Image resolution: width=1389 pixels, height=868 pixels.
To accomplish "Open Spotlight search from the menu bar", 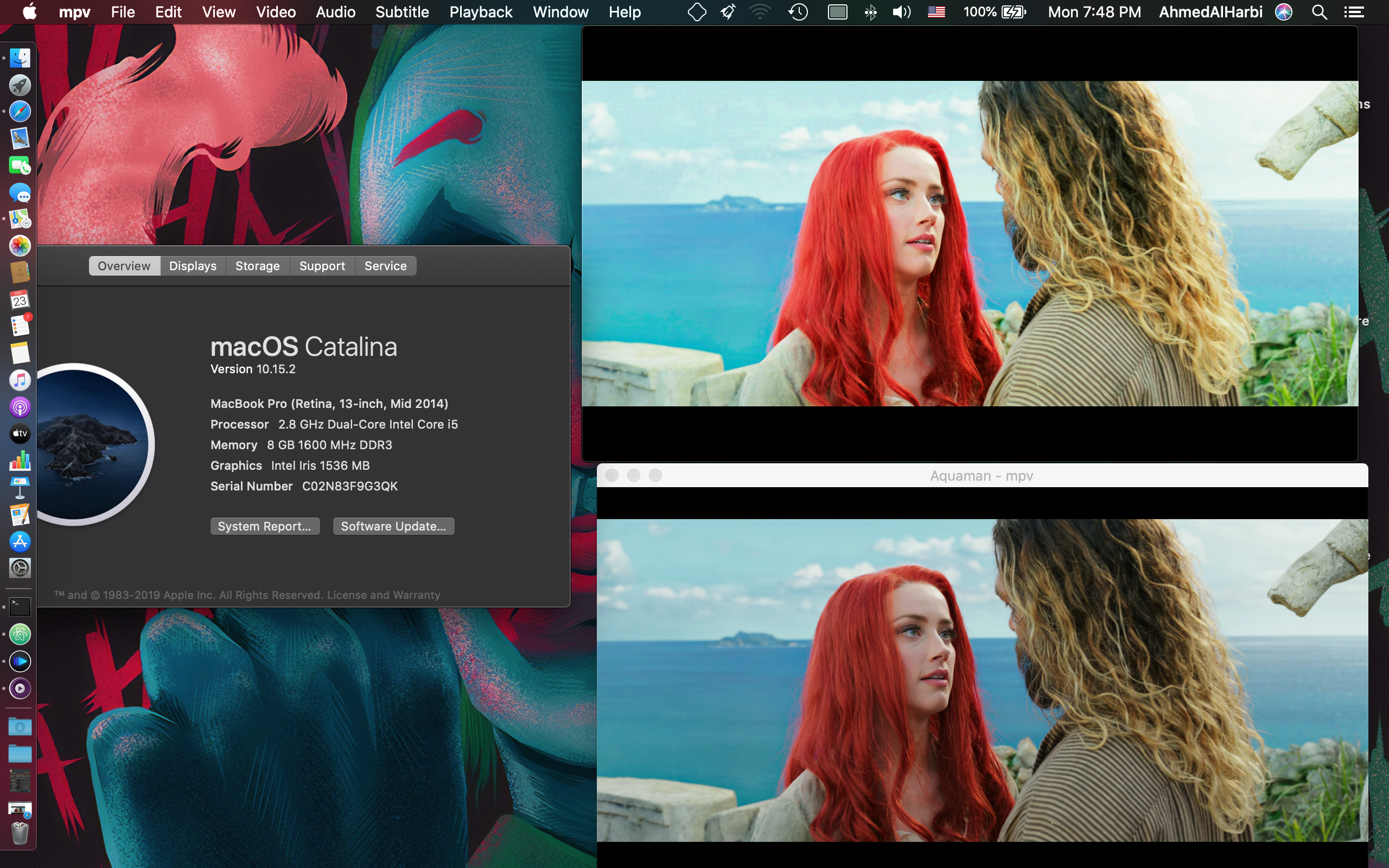I will tap(1320, 11).
